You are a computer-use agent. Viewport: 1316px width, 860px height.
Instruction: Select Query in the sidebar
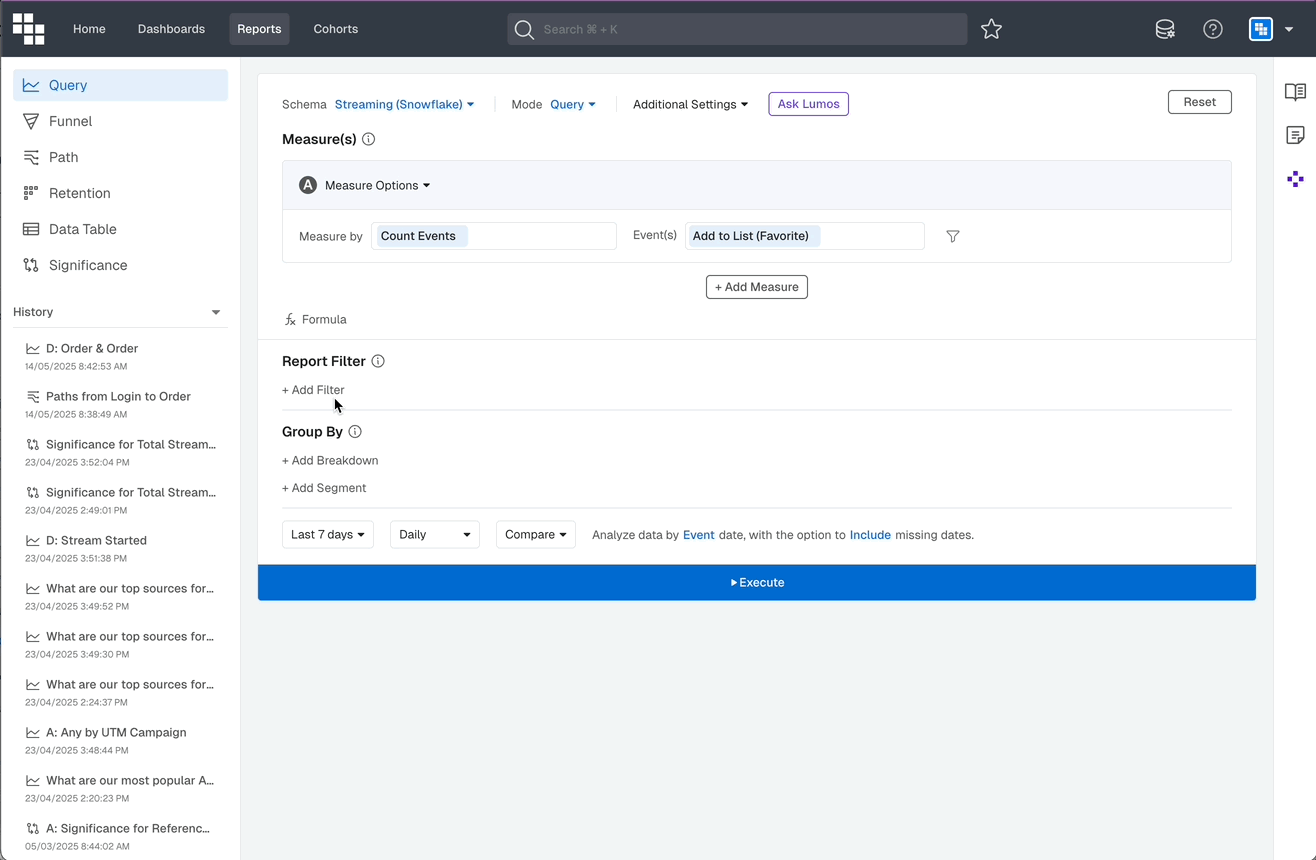(120, 85)
